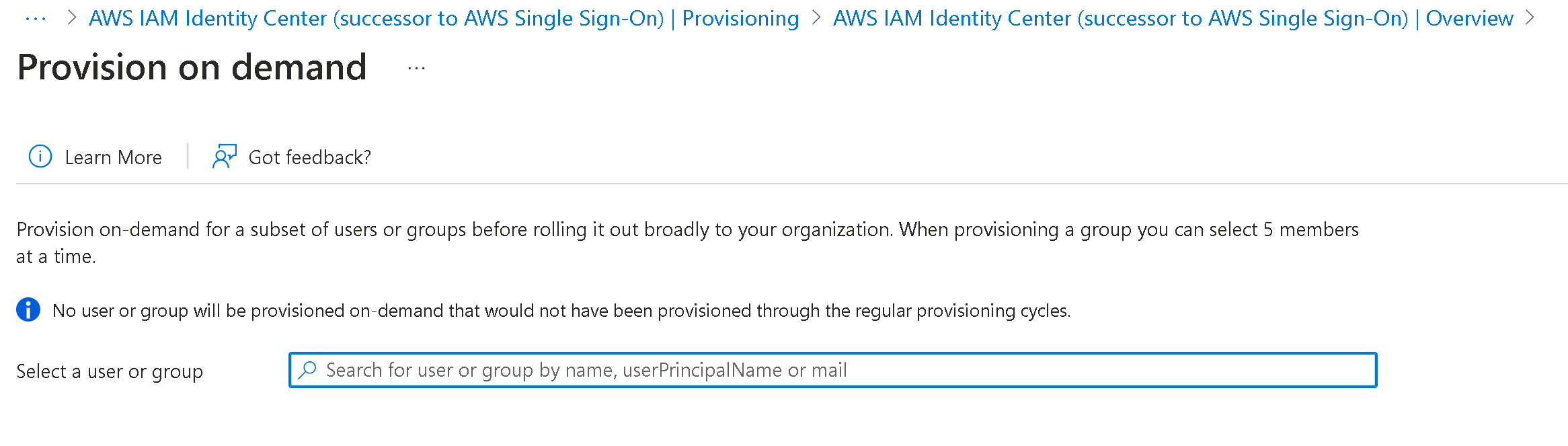The width and height of the screenshot is (1568, 446).
Task: Click the chevron between Provisioning and Overview breadcrumbs
Action: click(816, 18)
